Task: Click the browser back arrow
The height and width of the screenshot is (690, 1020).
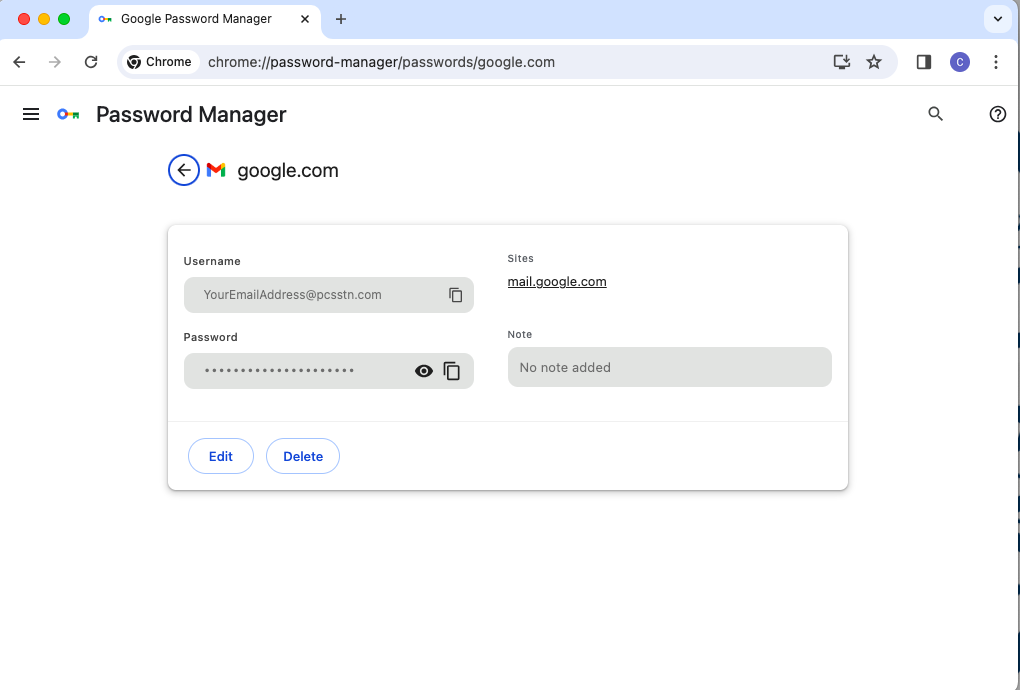Action: point(20,62)
